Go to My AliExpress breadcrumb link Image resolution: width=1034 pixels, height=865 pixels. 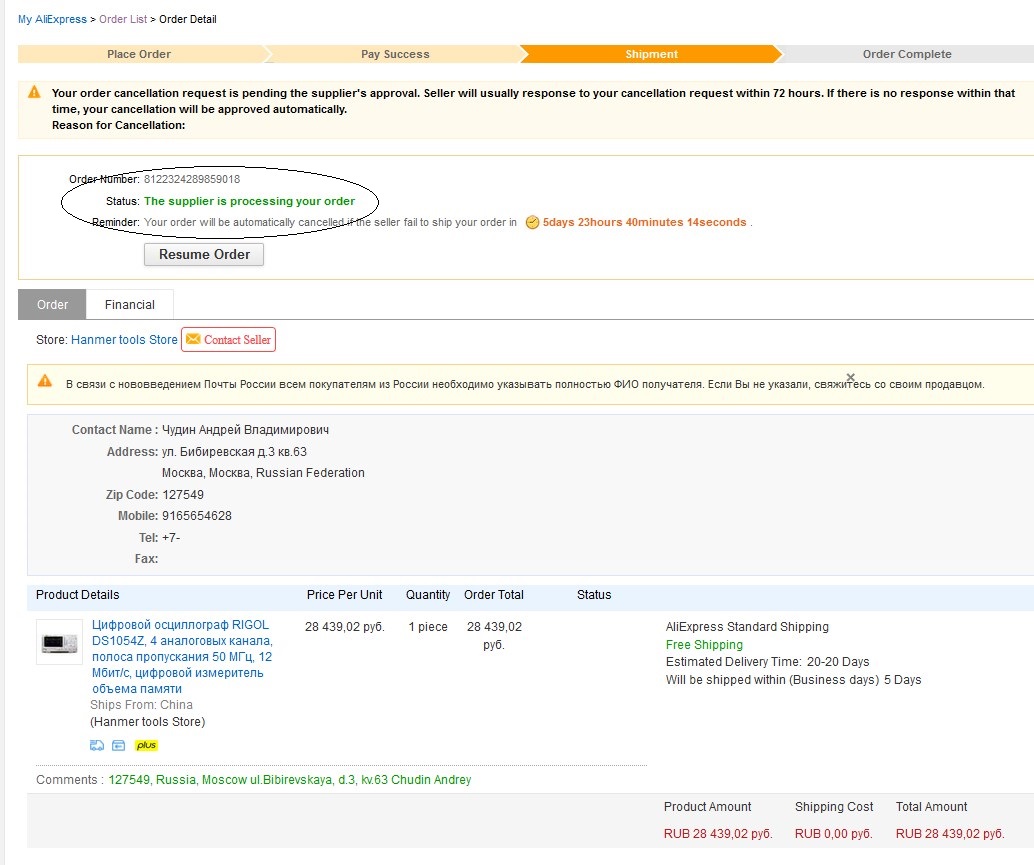[x=52, y=19]
